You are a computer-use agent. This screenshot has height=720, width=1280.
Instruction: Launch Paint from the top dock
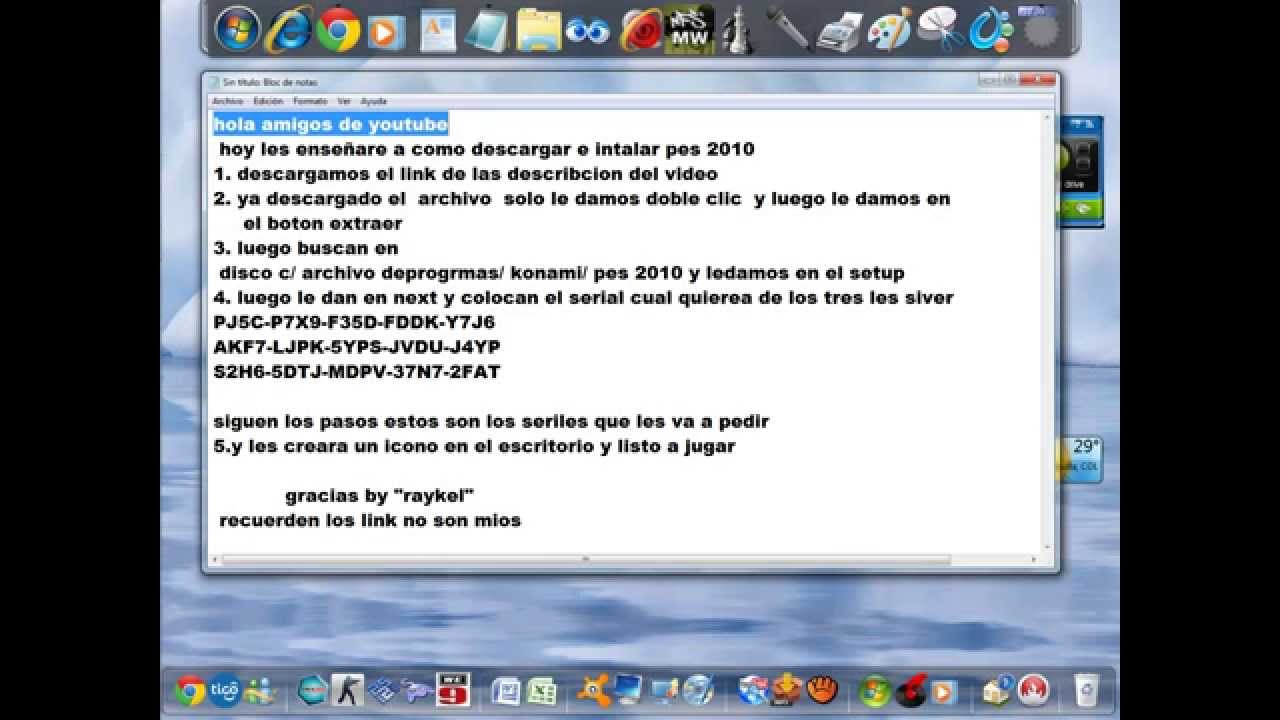(x=889, y=31)
